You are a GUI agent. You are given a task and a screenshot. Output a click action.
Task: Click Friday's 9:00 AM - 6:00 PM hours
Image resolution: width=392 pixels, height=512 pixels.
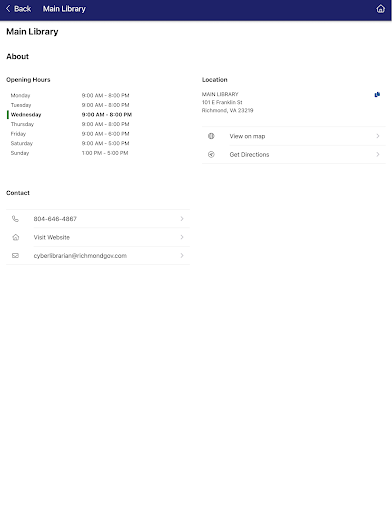[105, 134]
